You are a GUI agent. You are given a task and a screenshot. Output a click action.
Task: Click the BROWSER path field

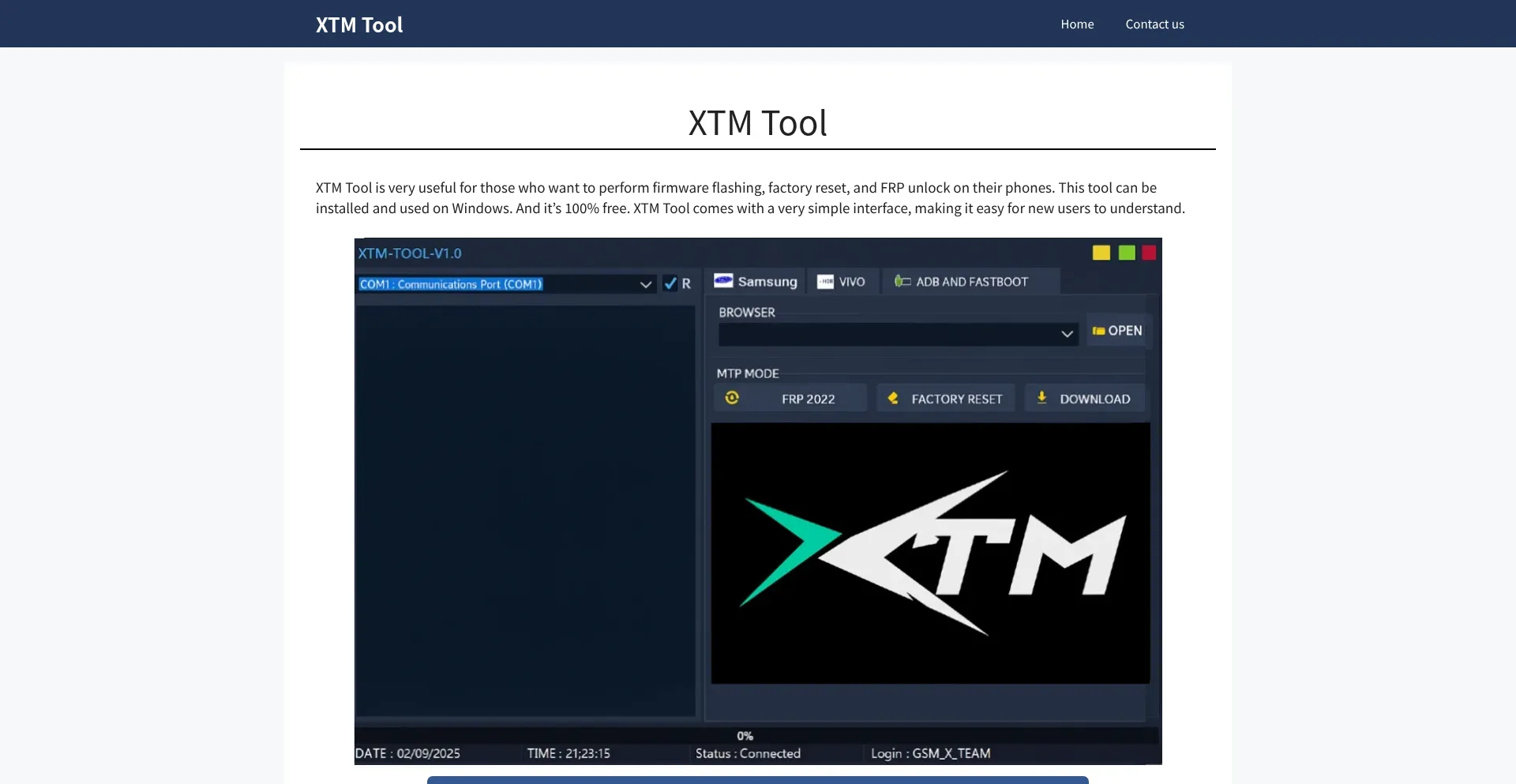pos(898,334)
